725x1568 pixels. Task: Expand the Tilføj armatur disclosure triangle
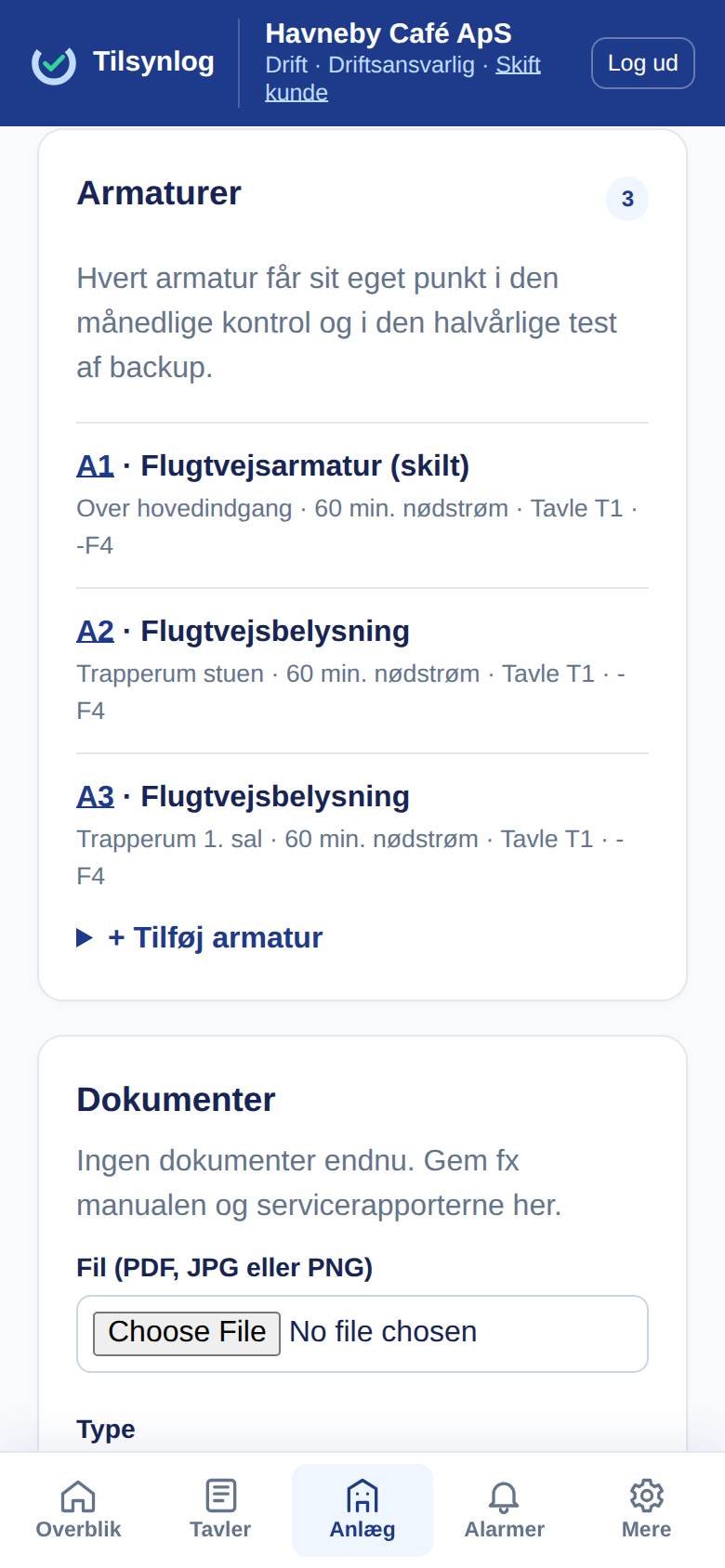coord(85,938)
